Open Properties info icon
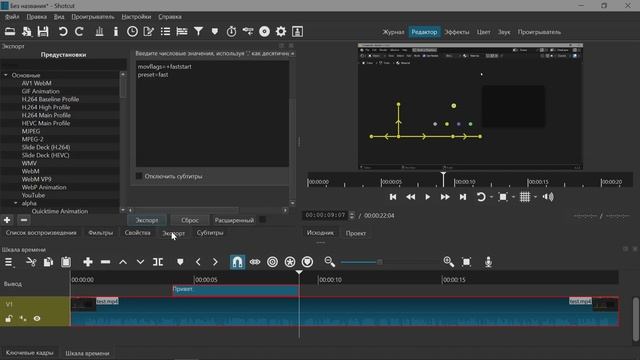This screenshot has height=360, width=640. 116,31
